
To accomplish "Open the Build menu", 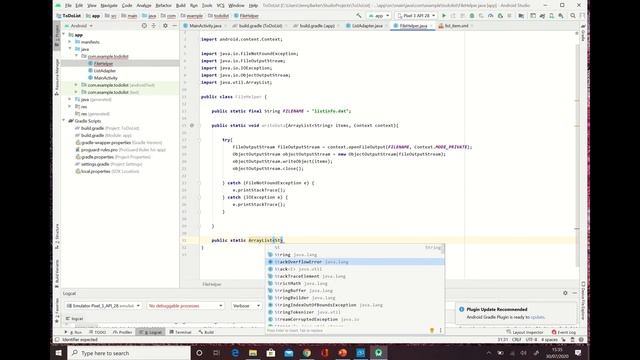I will coord(181,5).
